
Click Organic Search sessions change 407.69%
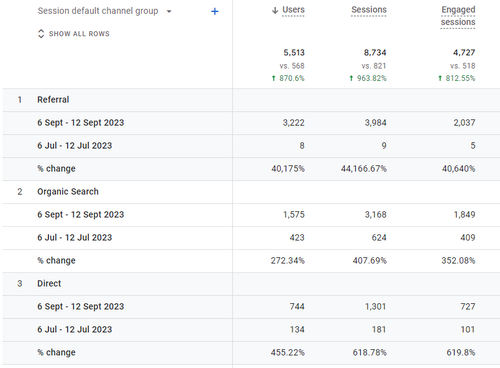coord(370,261)
